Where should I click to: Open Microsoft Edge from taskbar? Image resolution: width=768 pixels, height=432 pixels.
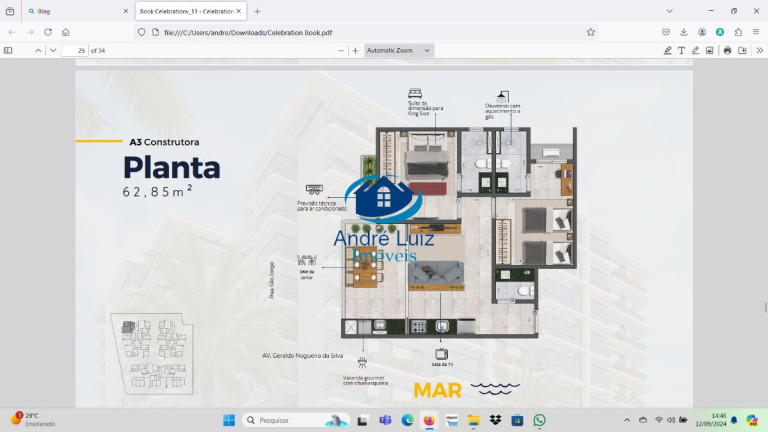pos(407,420)
